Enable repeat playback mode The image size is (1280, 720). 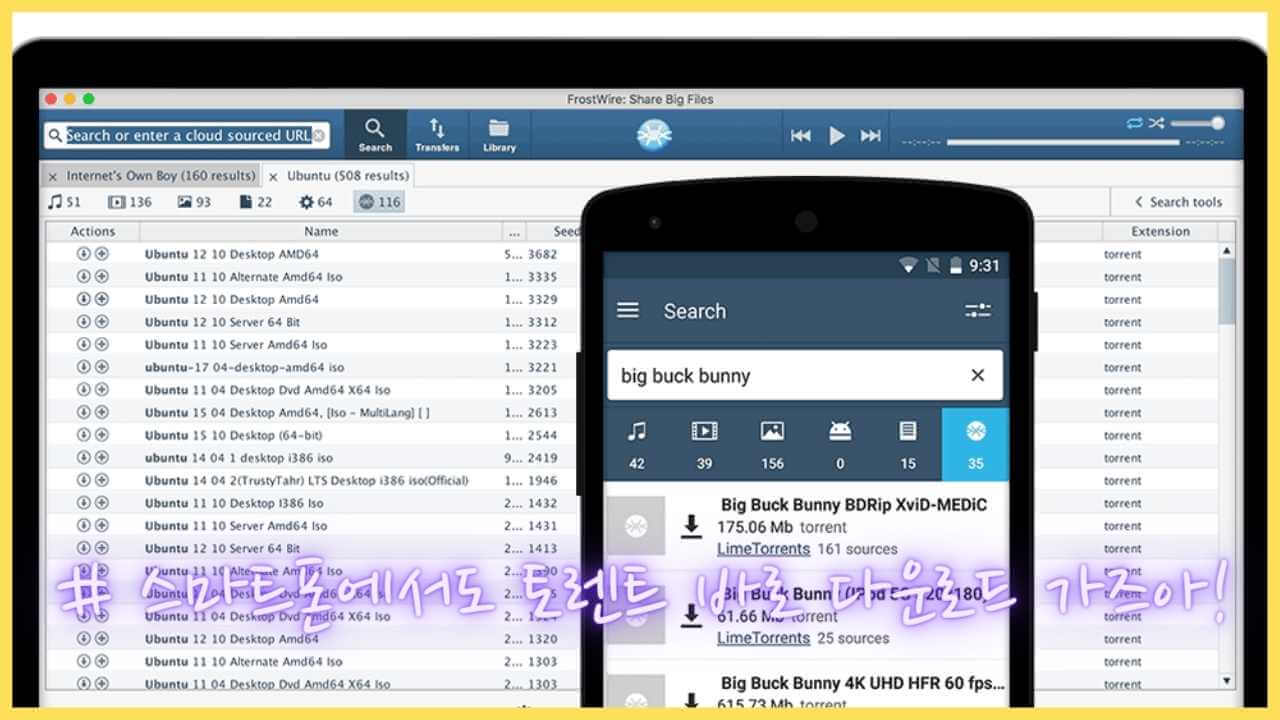1134,123
